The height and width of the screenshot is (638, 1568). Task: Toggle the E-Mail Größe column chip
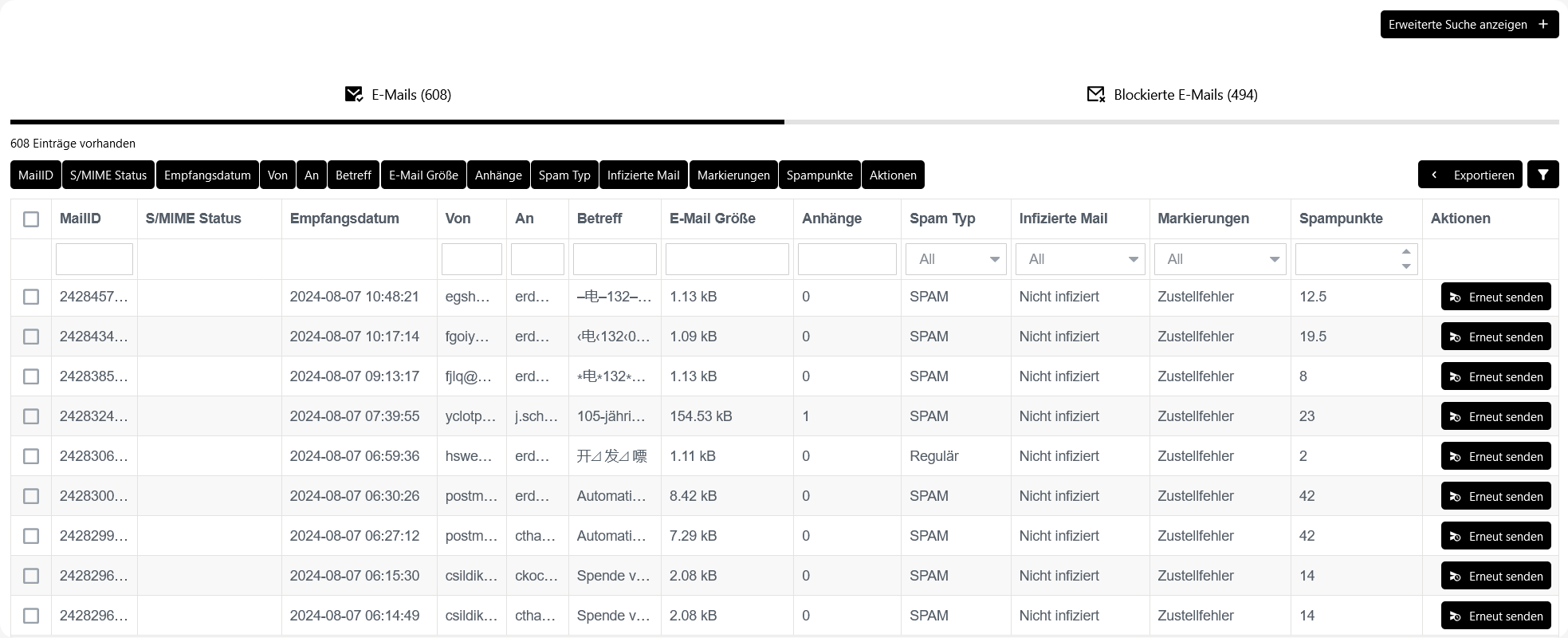point(423,175)
